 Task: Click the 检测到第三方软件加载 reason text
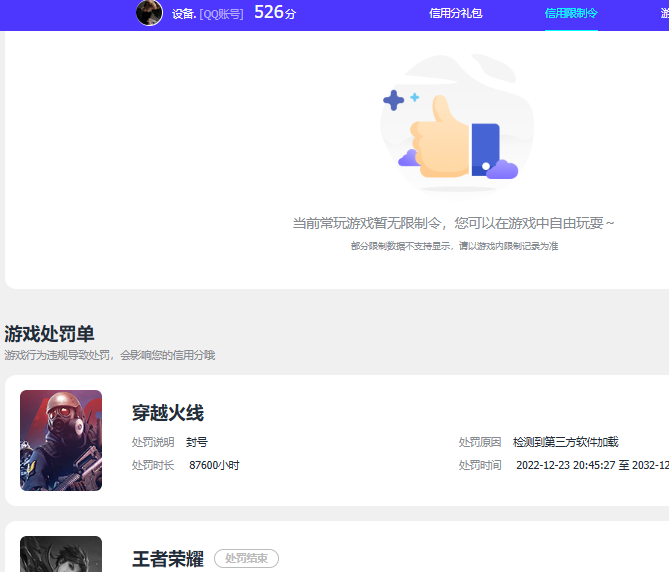[x=565, y=442]
